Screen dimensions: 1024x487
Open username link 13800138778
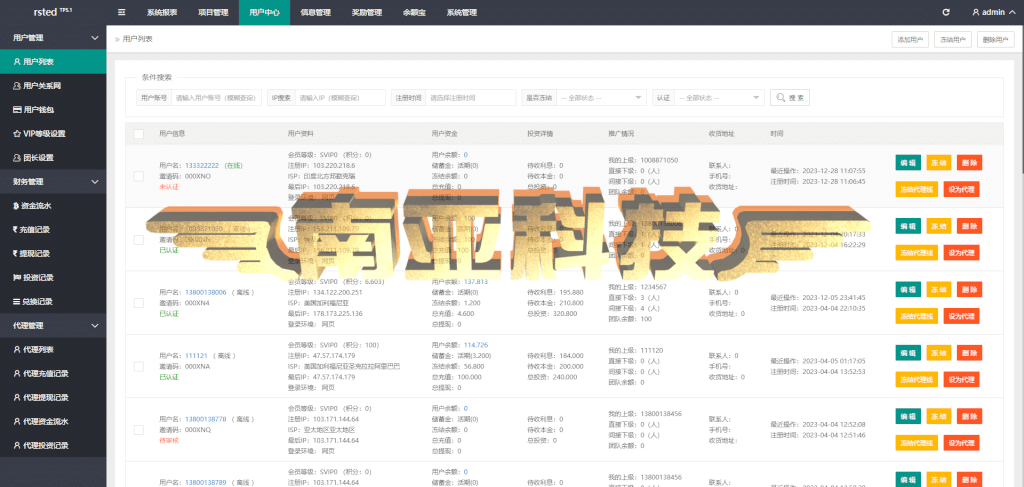click(206, 419)
